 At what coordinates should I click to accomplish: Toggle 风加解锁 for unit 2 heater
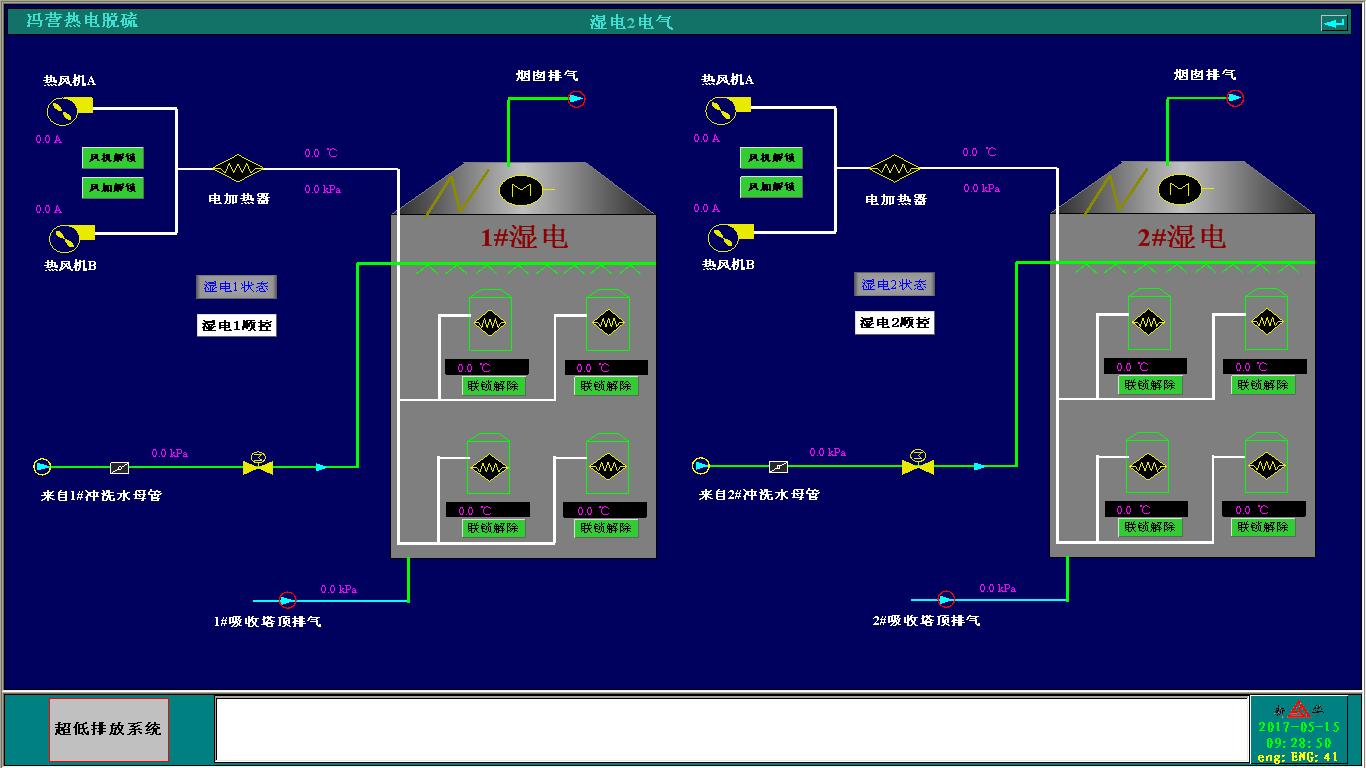tap(771, 187)
